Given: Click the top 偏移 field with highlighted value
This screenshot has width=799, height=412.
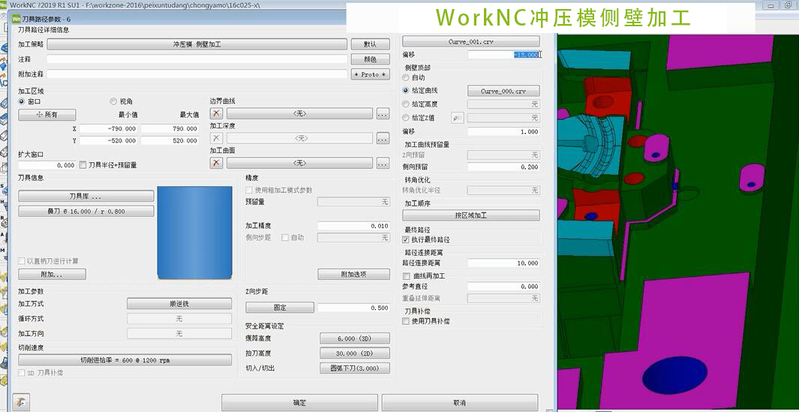Looking at the screenshot, I should click(x=503, y=54).
